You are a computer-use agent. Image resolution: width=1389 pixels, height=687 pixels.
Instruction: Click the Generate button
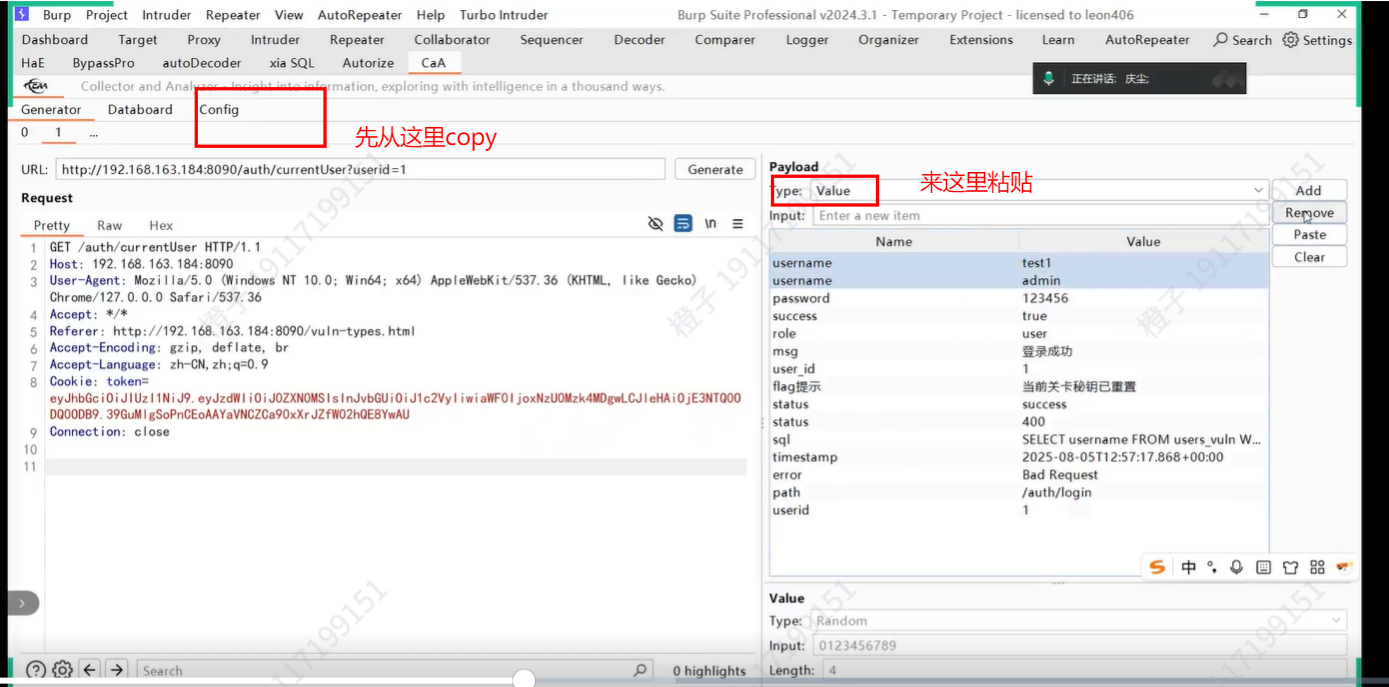[715, 169]
